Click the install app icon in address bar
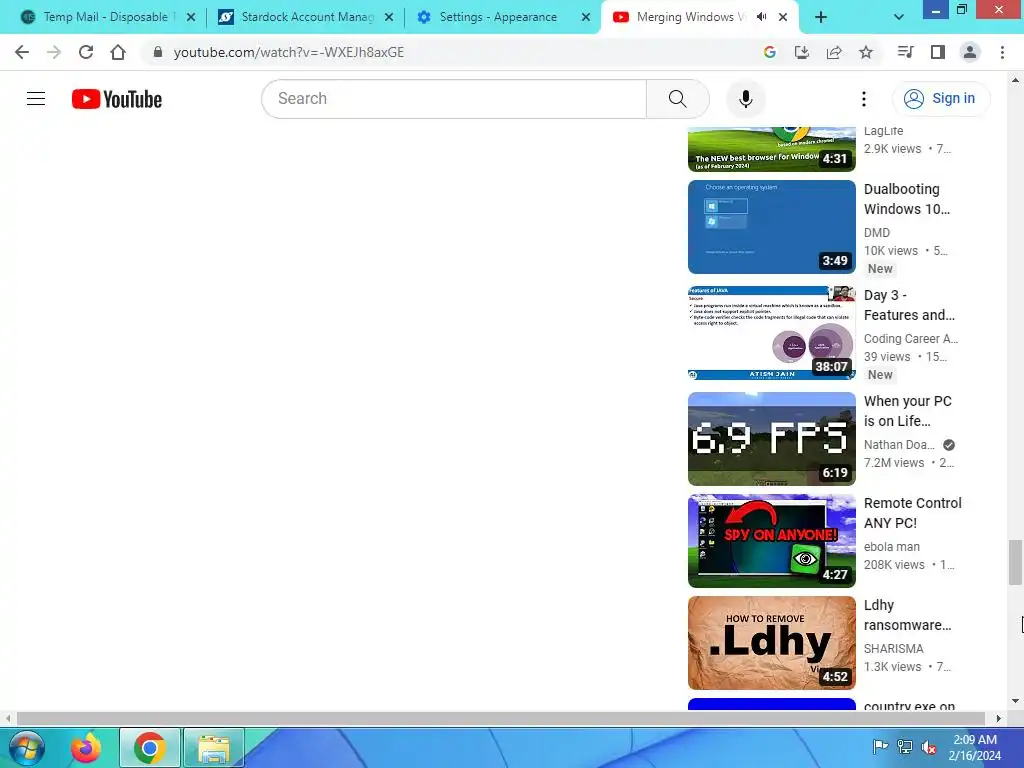Viewport: 1024px width, 768px height. 801,52
